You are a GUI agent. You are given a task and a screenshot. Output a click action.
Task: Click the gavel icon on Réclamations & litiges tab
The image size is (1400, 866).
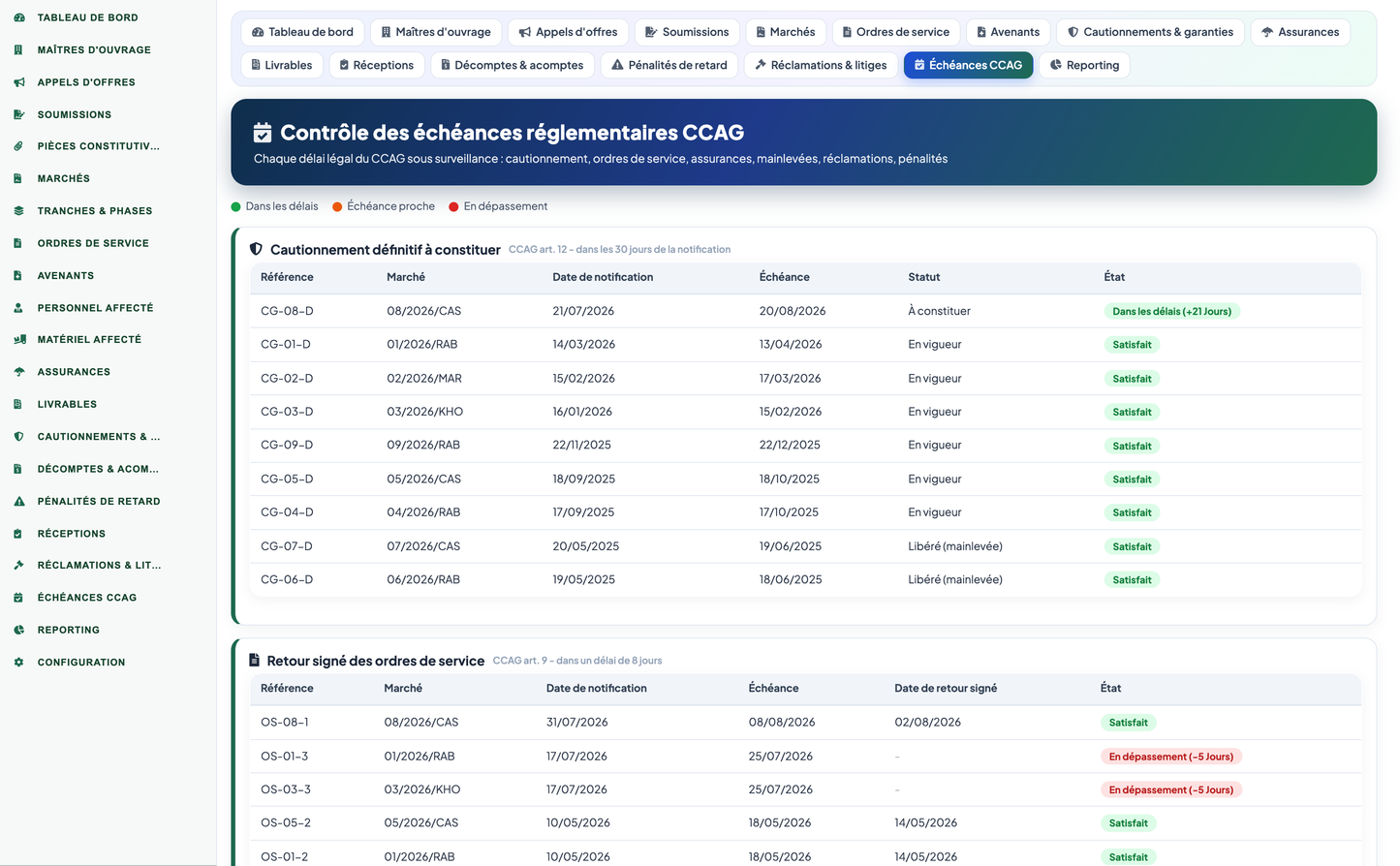click(x=761, y=65)
